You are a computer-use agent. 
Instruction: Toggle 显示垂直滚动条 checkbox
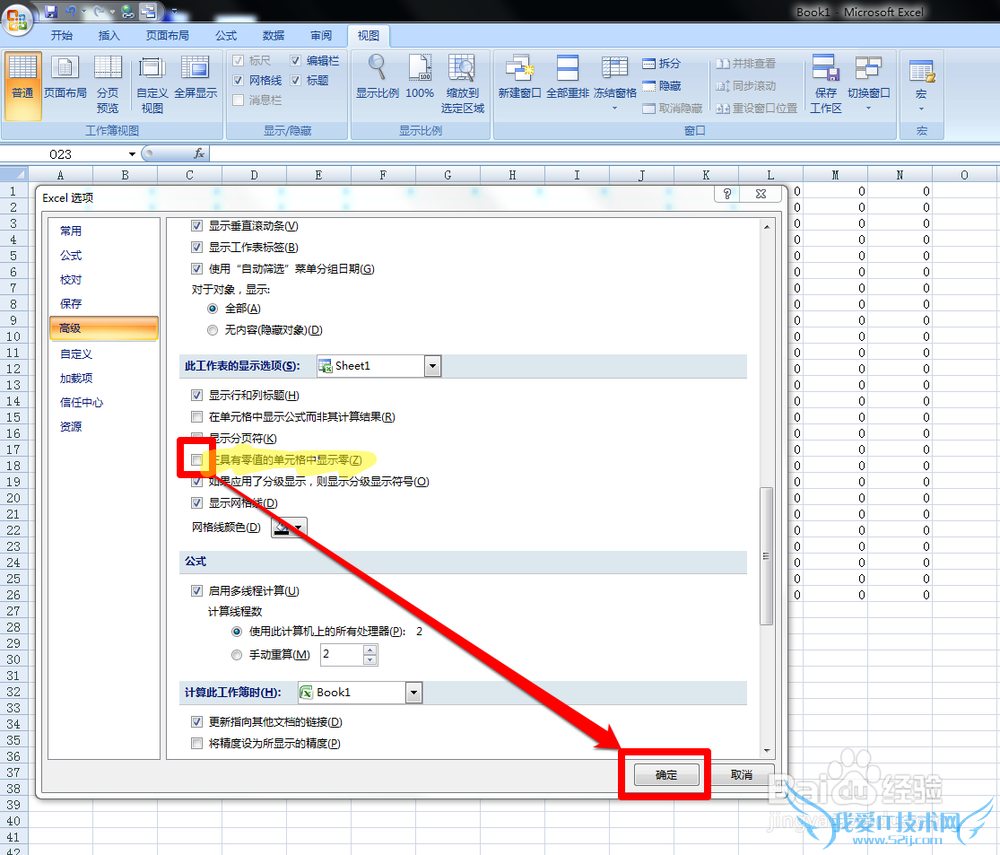coord(197,226)
